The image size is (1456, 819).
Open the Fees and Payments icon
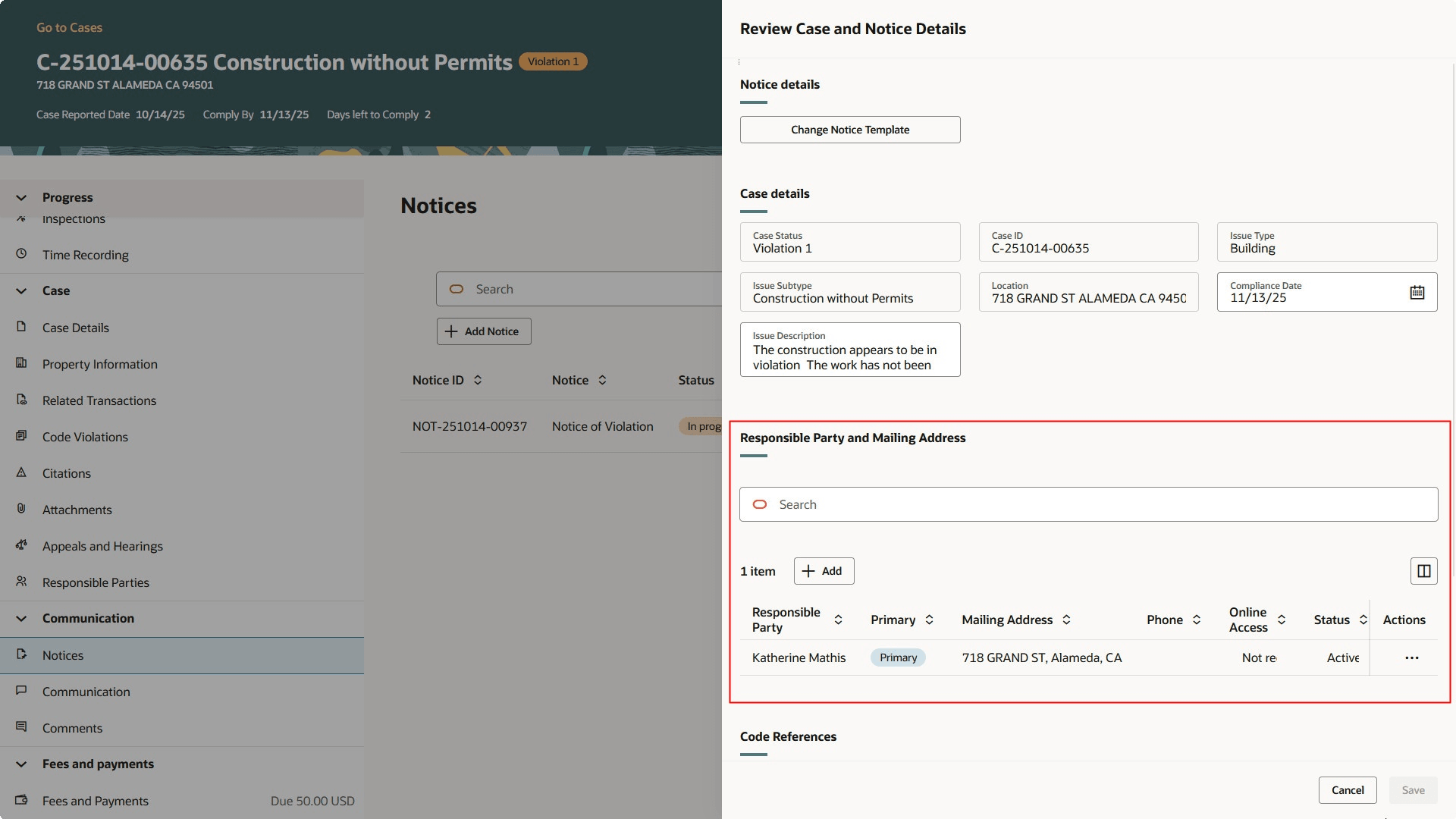coord(21,800)
